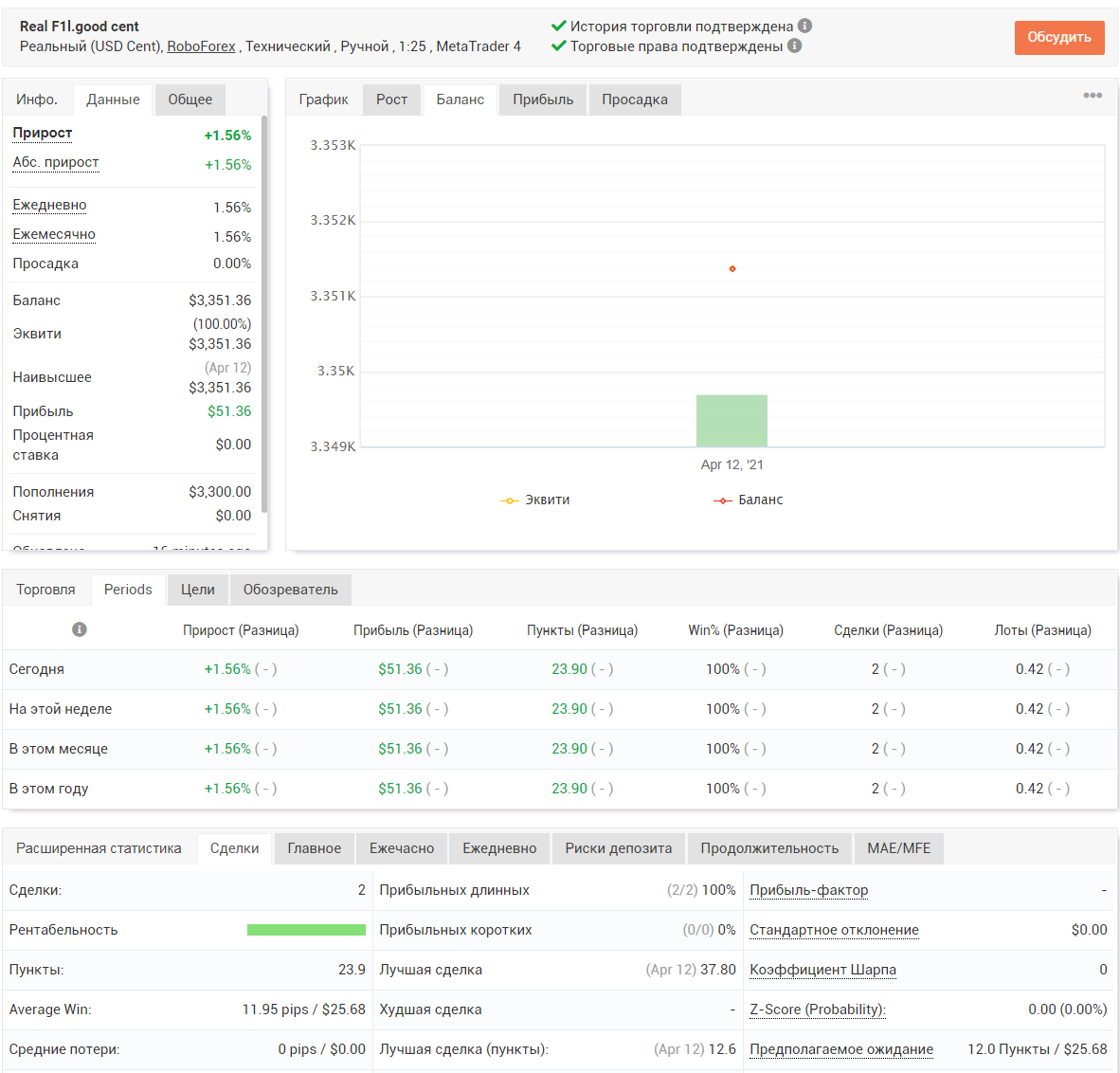The height and width of the screenshot is (1073, 1120).
Task: Click the green Apr 12 chart bar
Action: pyautogui.click(x=732, y=421)
